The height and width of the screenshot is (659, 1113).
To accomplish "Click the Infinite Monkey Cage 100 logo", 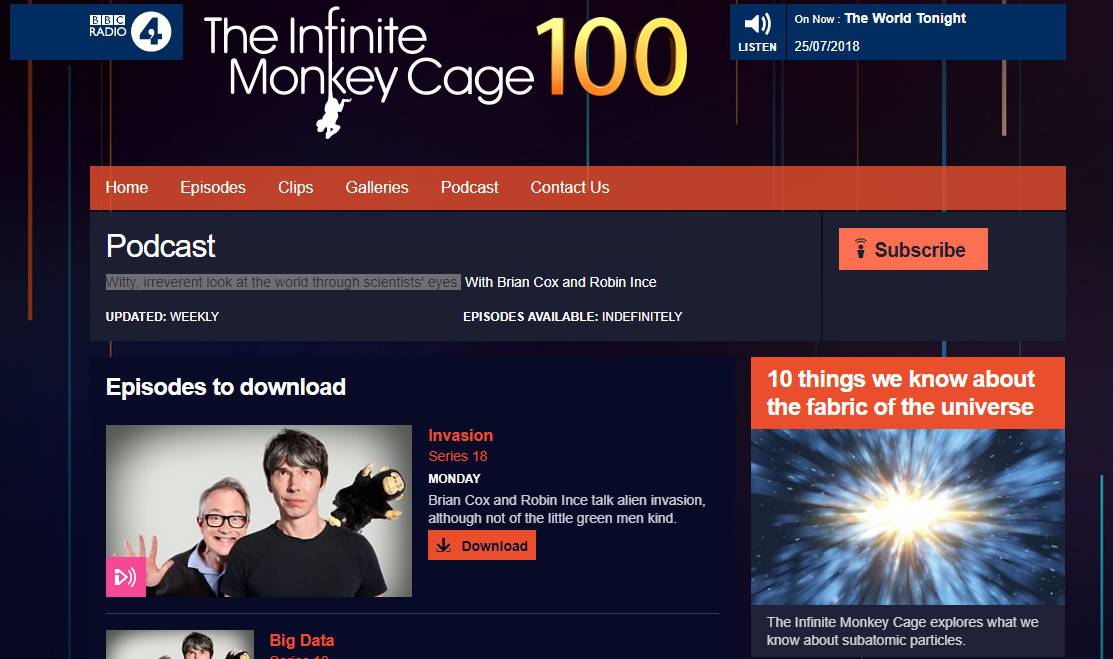I will [446, 71].
